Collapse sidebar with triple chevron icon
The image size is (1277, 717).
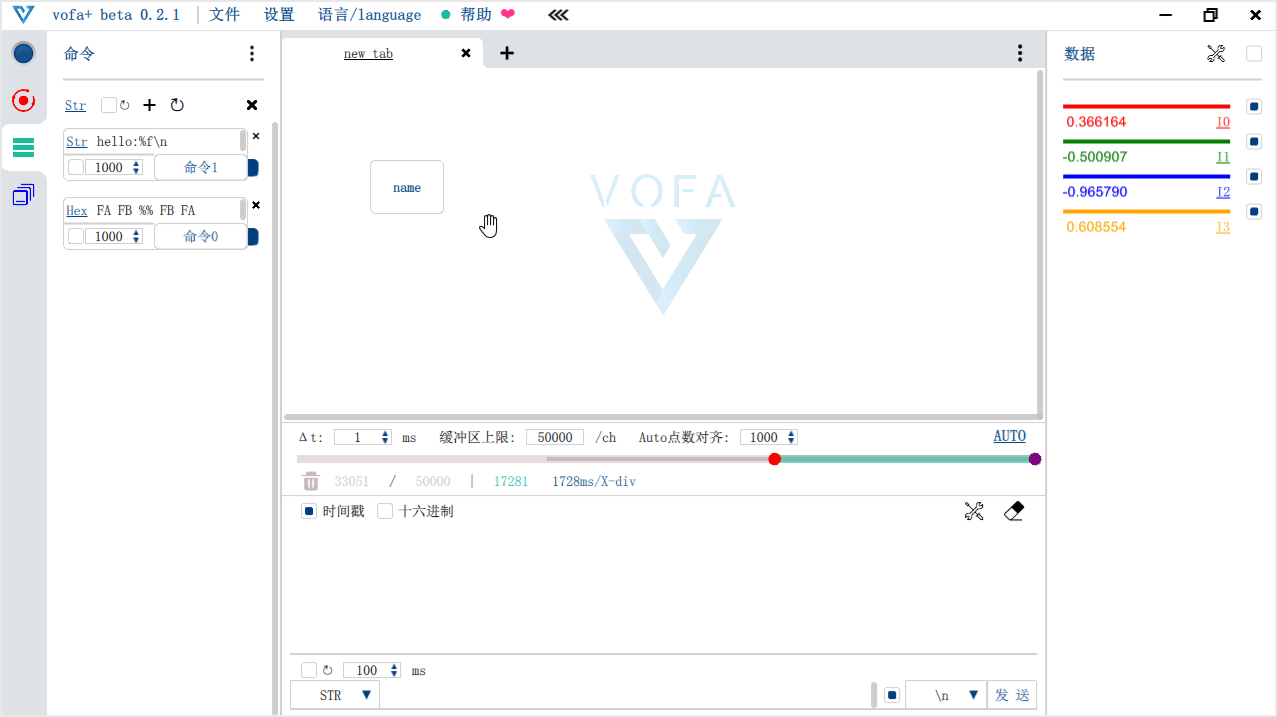point(559,15)
